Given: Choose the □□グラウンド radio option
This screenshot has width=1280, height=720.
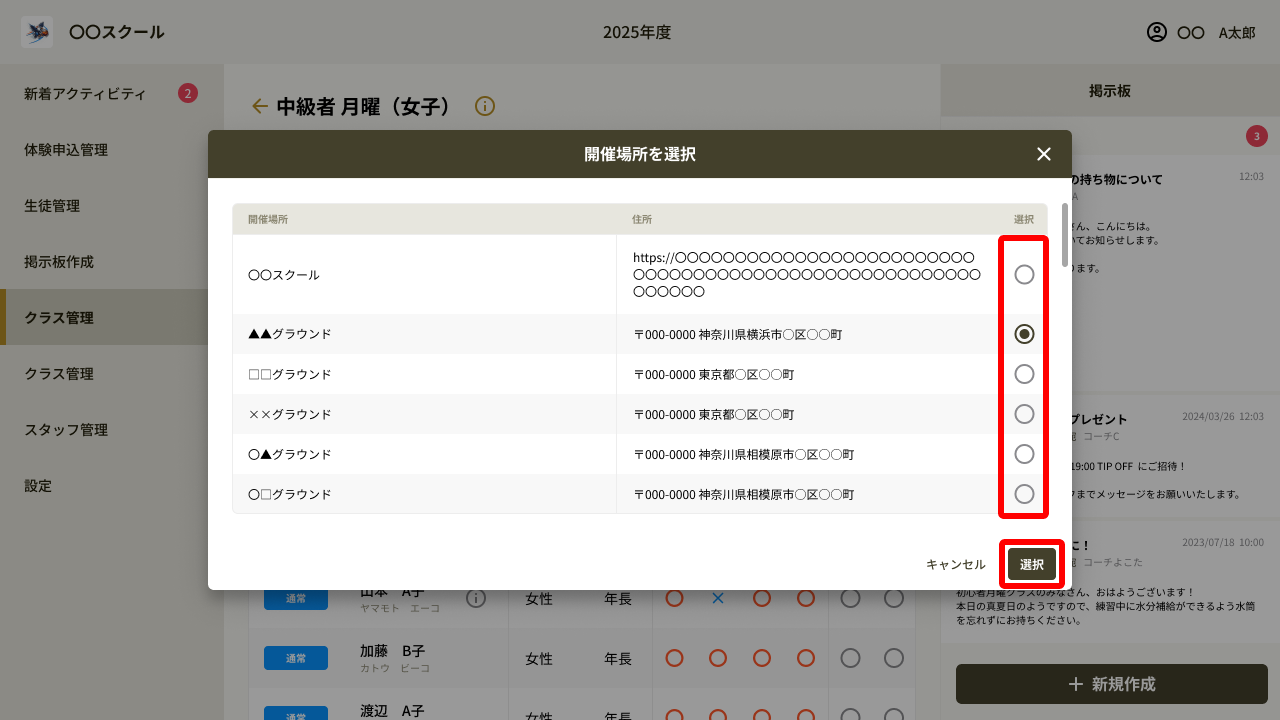Looking at the screenshot, I should tap(1024, 374).
